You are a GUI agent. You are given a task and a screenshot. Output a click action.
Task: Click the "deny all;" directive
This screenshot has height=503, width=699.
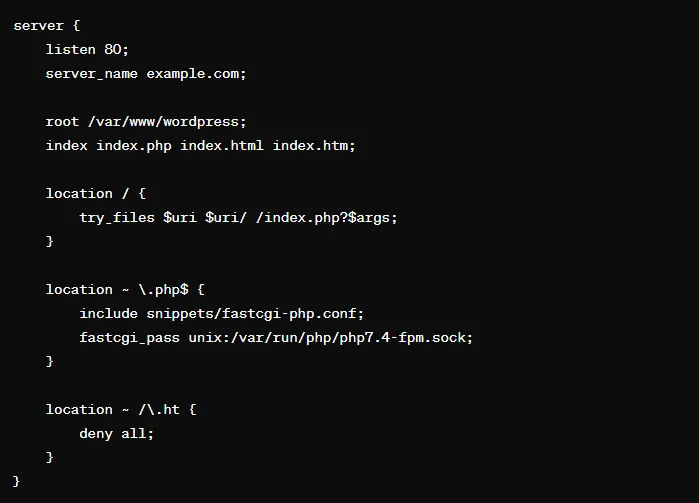[117, 433]
